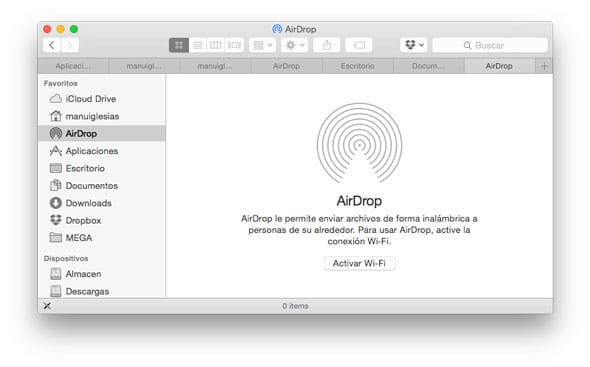Image resolution: width=590 pixels, height=367 pixels.
Task: Switch to Cover Flow view
Action: 234,45
